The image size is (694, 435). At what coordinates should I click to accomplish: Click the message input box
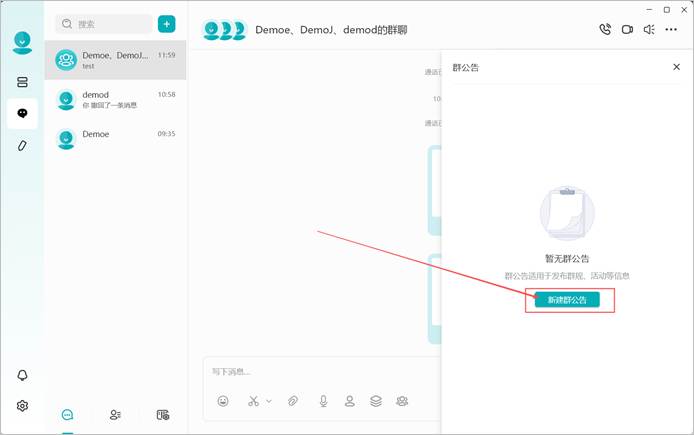[x=322, y=372]
